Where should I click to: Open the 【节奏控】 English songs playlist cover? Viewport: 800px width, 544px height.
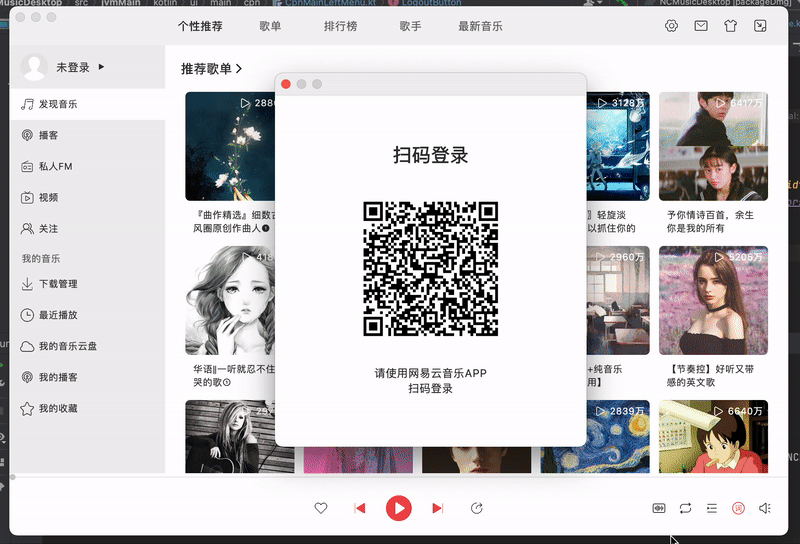pyautogui.click(x=713, y=301)
